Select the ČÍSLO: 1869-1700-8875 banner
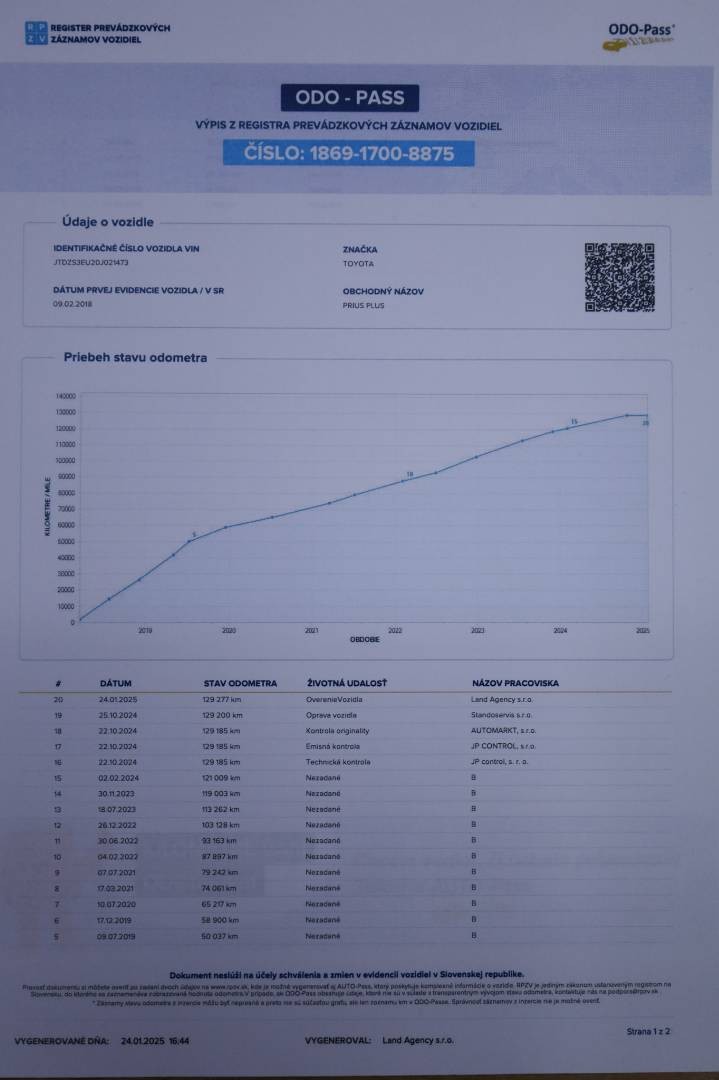Viewport: 719px width, 1080px height. click(348, 153)
